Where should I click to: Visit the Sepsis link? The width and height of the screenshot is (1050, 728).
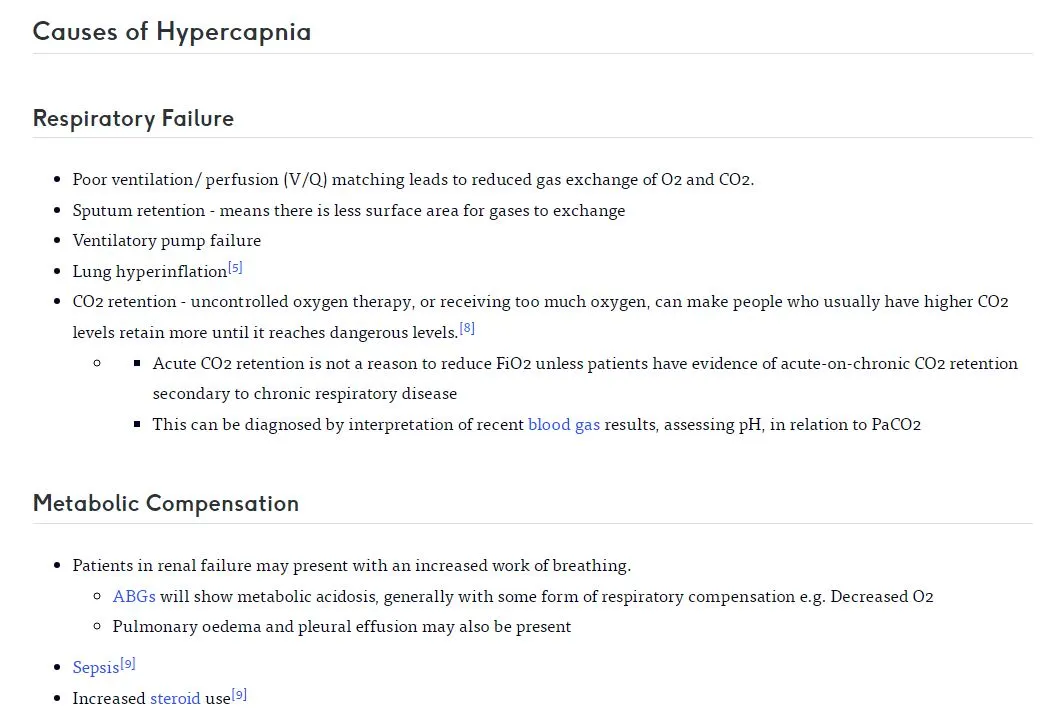pyautogui.click(x=96, y=668)
